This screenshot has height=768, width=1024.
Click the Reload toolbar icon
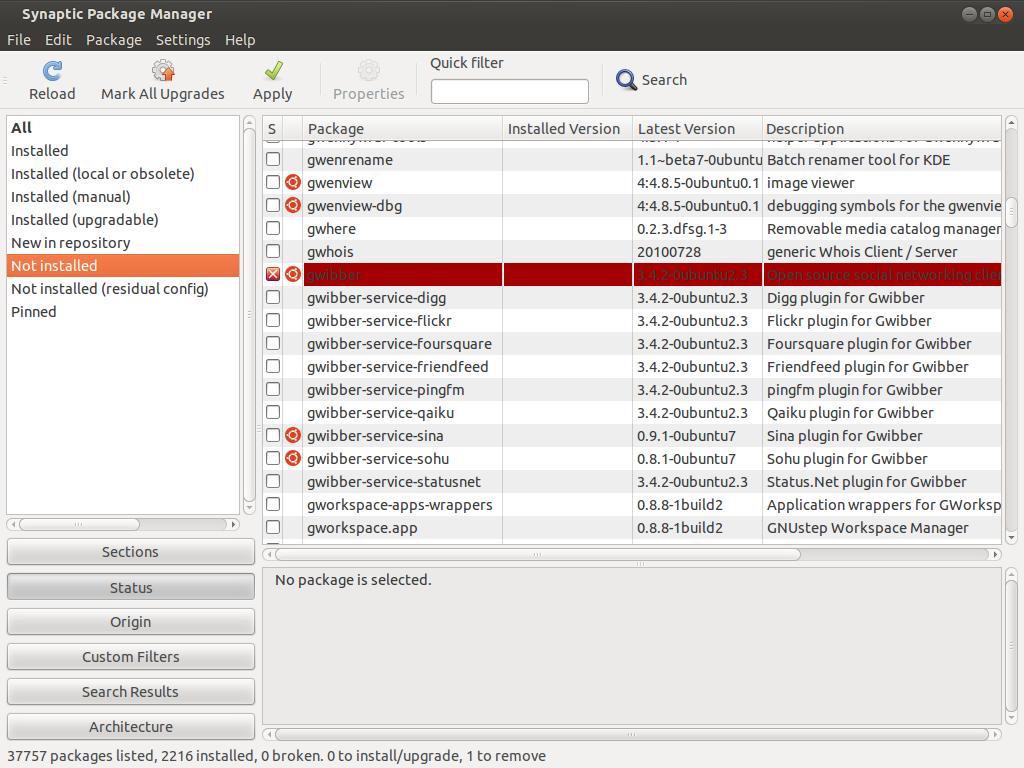point(52,71)
